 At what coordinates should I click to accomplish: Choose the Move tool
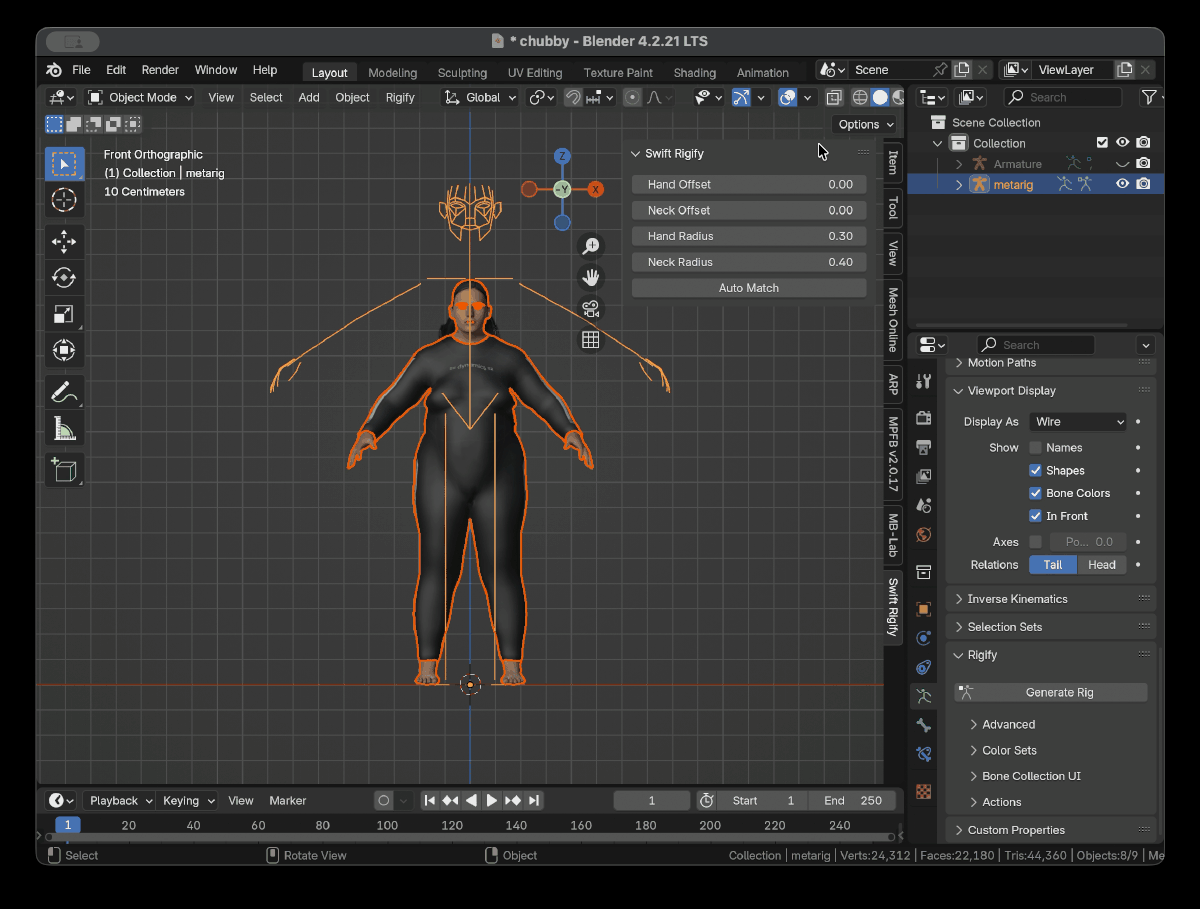64,241
